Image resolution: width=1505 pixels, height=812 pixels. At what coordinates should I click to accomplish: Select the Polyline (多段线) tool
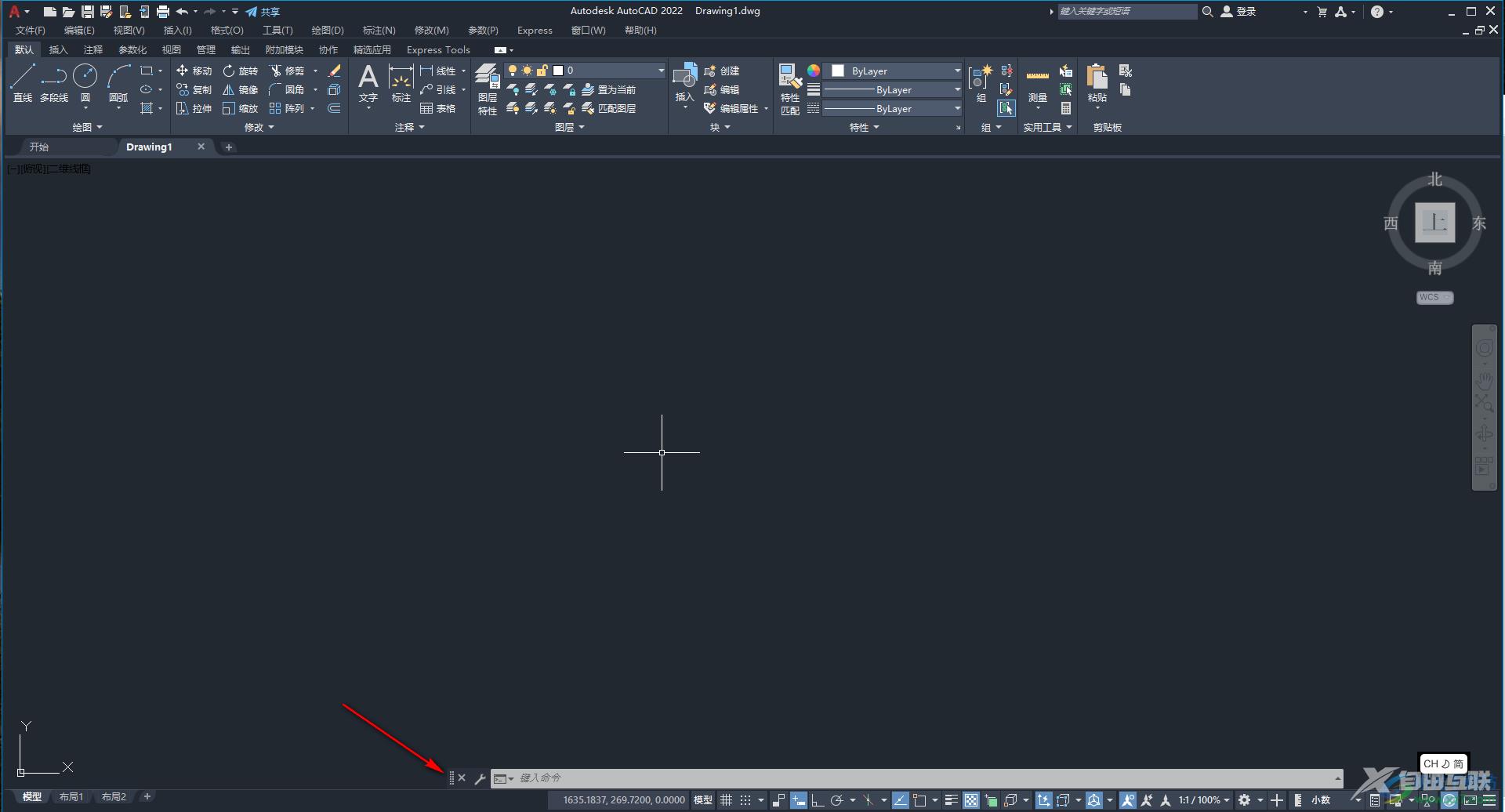tap(54, 83)
